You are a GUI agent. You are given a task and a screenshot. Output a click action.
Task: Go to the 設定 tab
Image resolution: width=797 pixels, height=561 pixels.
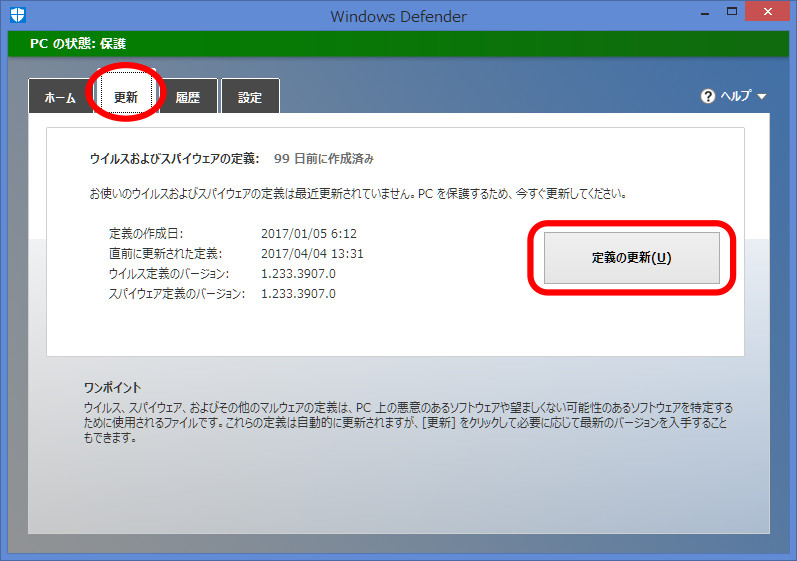pyautogui.click(x=250, y=97)
